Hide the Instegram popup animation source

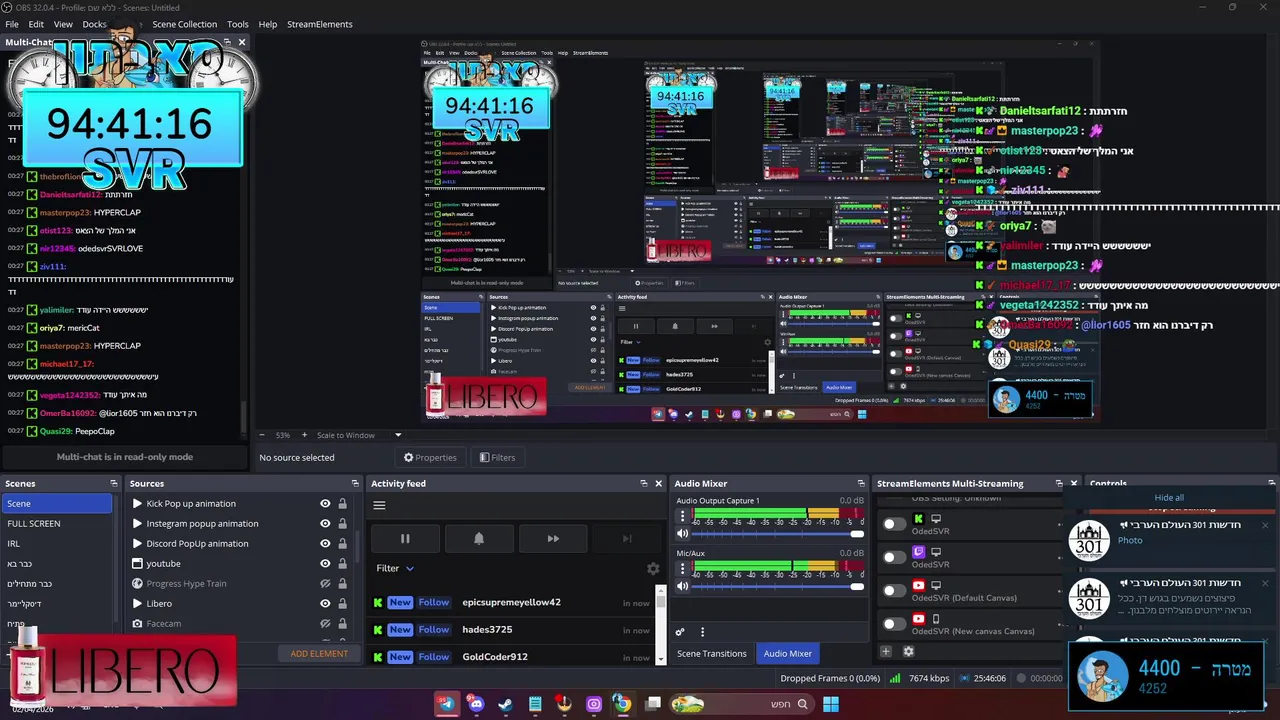point(325,524)
